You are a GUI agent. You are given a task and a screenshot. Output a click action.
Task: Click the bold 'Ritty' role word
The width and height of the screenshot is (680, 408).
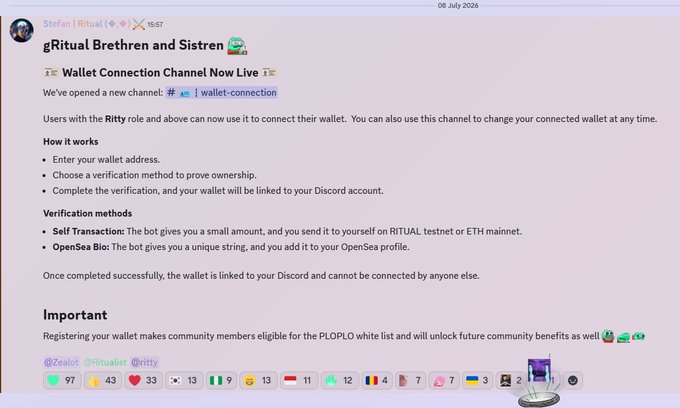115,119
